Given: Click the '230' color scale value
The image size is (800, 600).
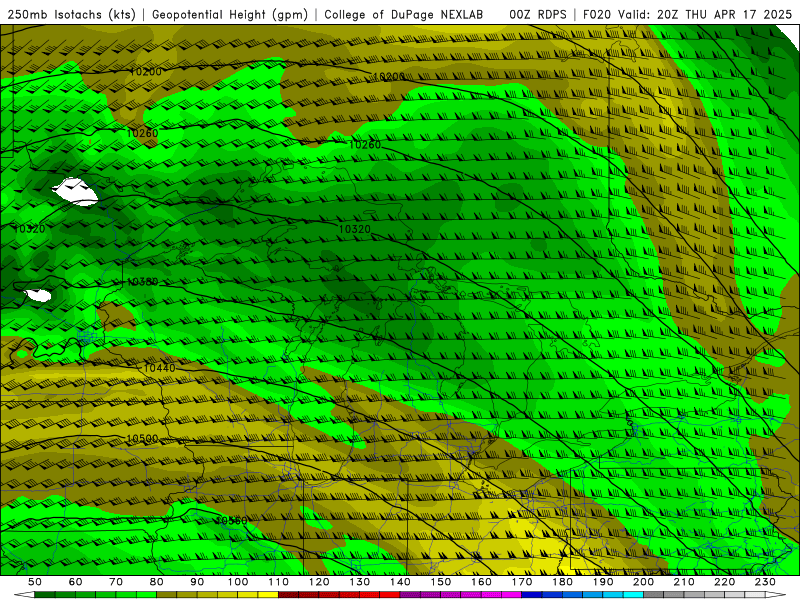Looking at the screenshot, I should coord(765,582).
